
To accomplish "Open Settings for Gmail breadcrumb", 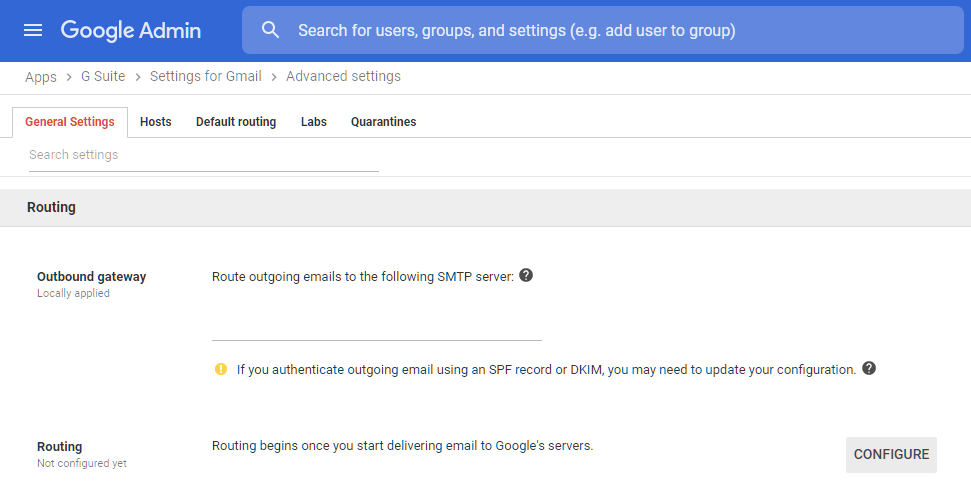I will (x=206, y=76).
